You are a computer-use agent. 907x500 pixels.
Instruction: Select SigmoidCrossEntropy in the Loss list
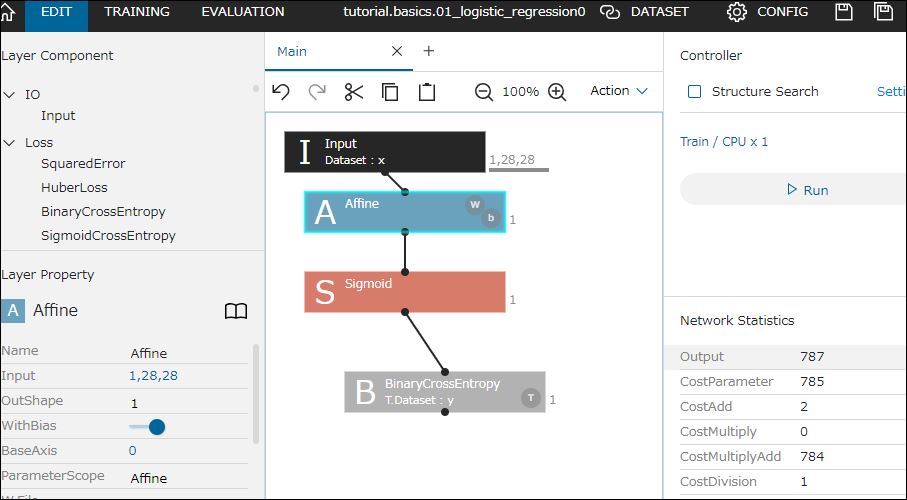click(108, 236)
